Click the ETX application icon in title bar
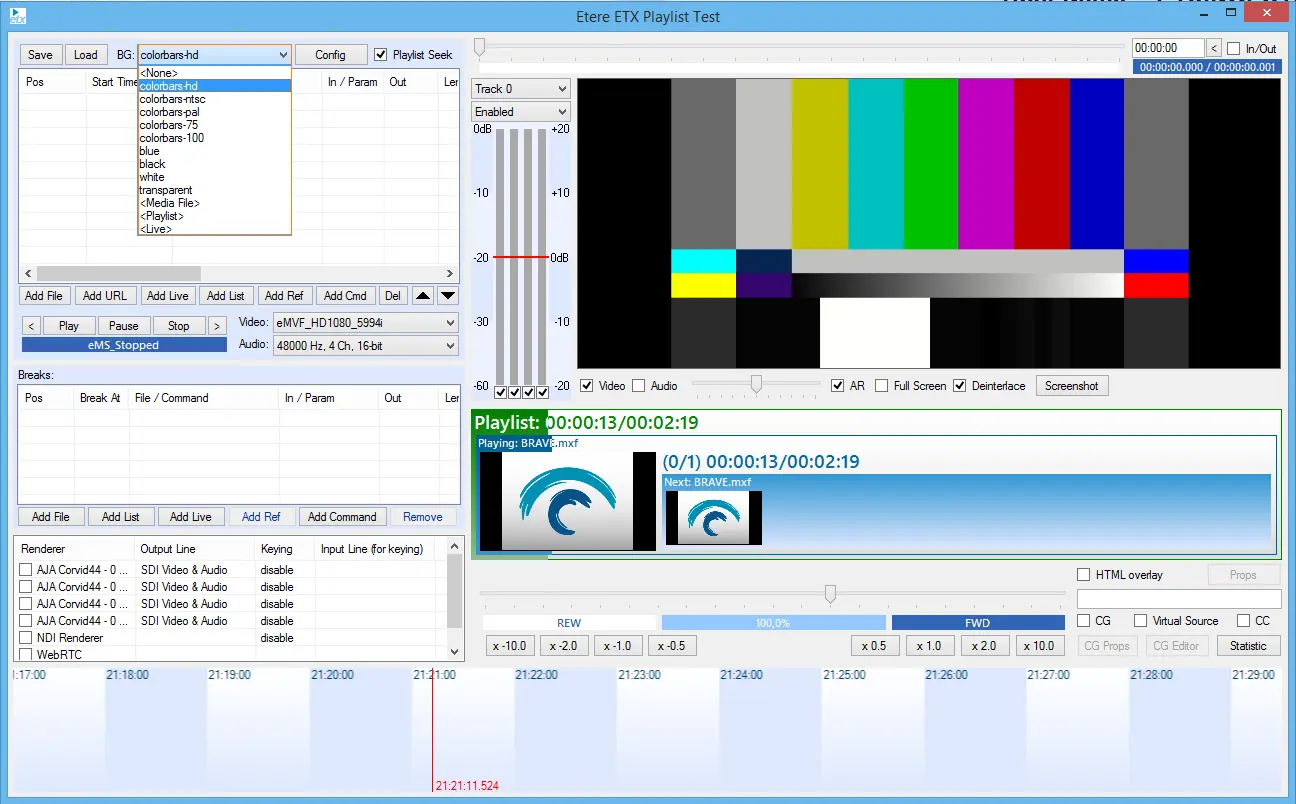This screenshot has width=1296, height=804. click(x=18, y=16)
